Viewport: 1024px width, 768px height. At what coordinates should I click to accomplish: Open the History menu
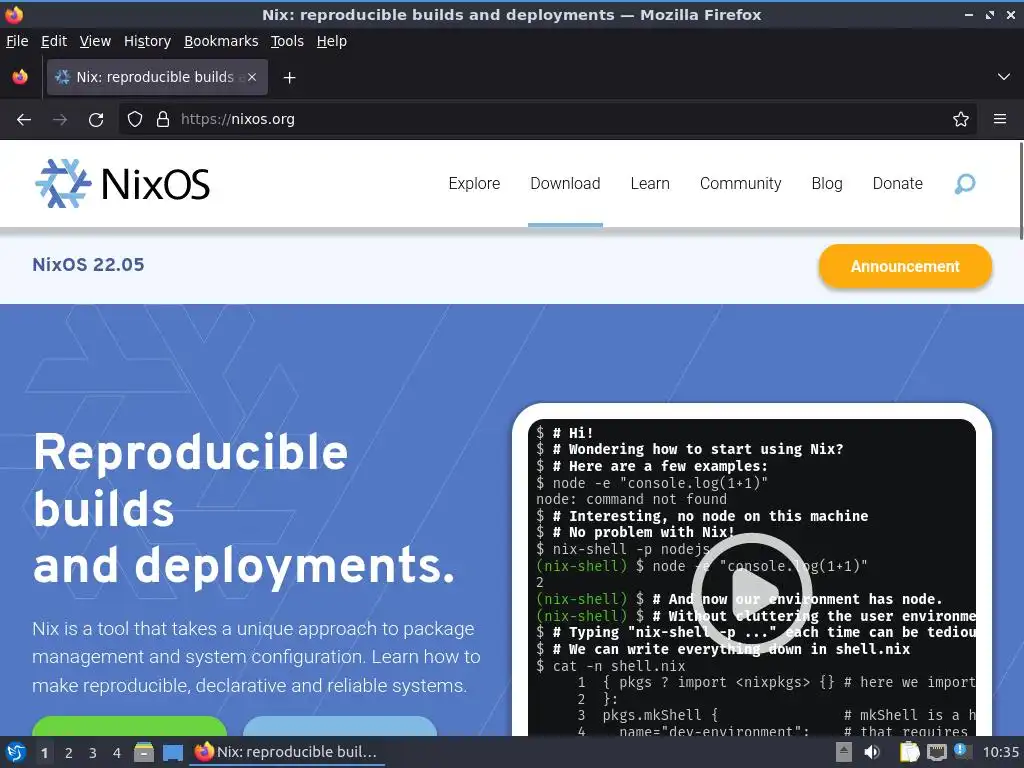coord(148,41)
